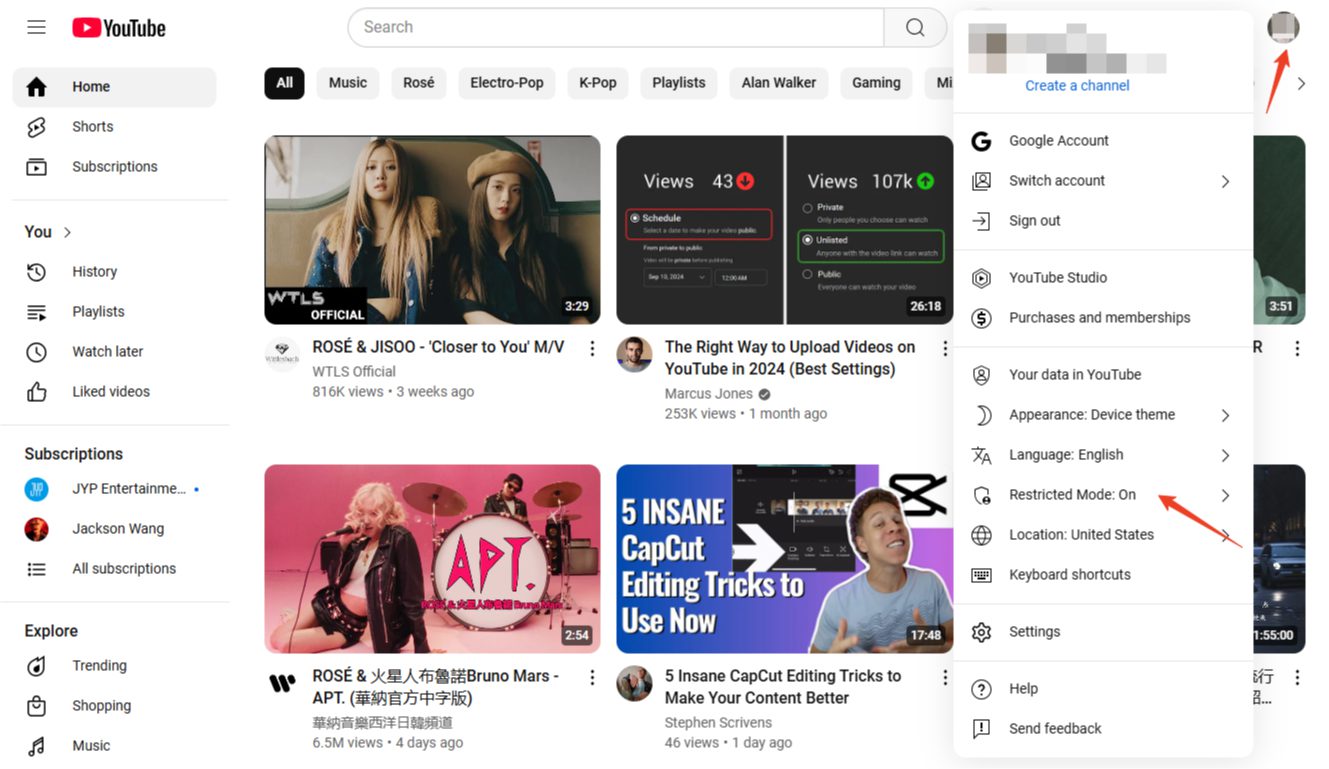
Task: Open Watch later list
Action: (114, 352)
